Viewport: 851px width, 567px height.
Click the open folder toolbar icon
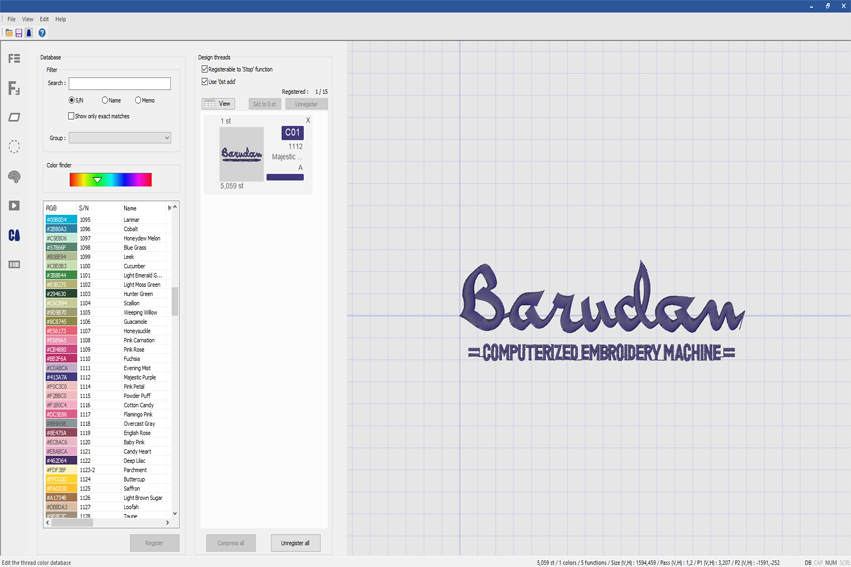[x=9, y=33]
